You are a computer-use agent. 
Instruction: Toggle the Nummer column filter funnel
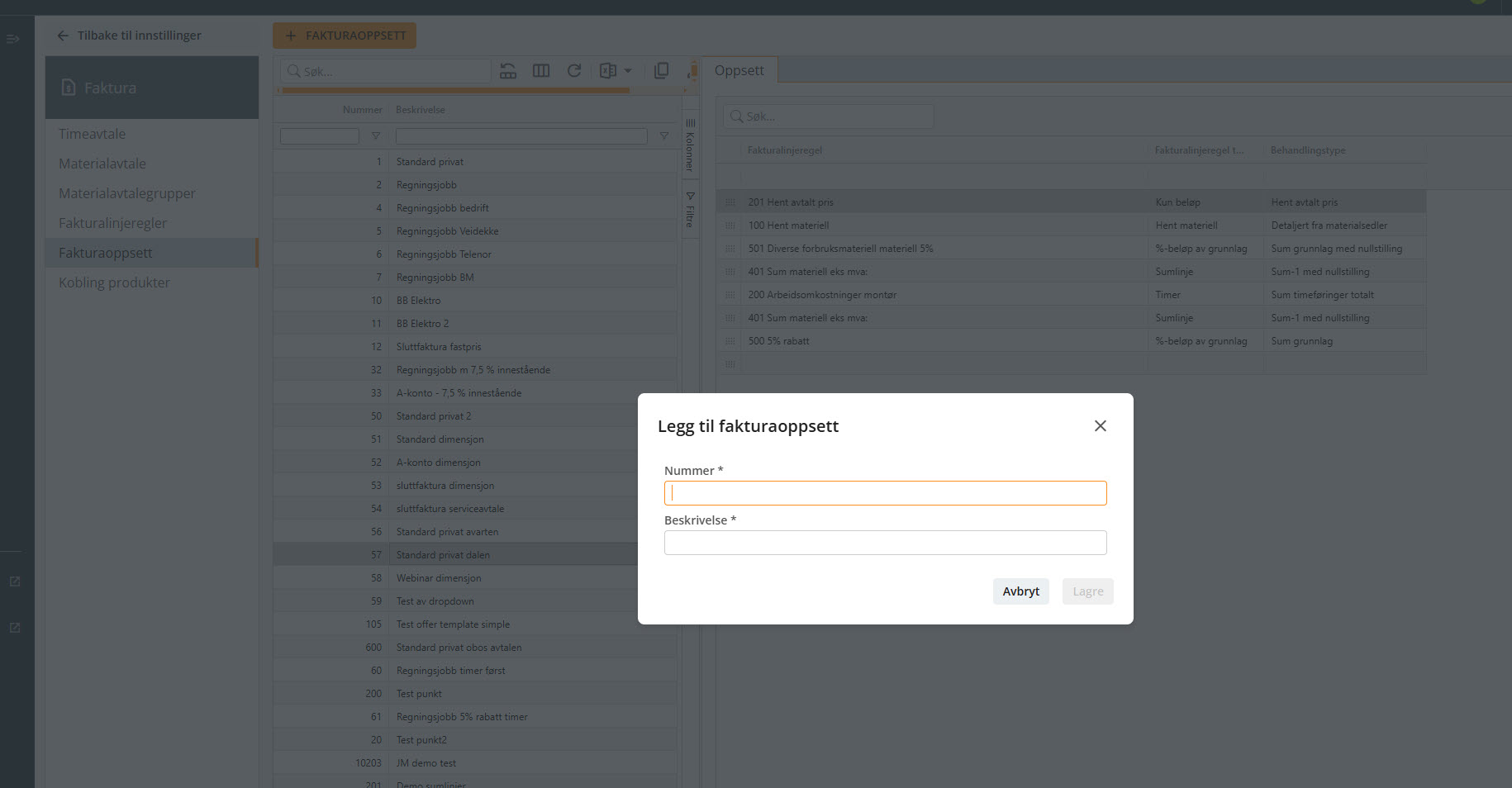click(x=376, y=136)
